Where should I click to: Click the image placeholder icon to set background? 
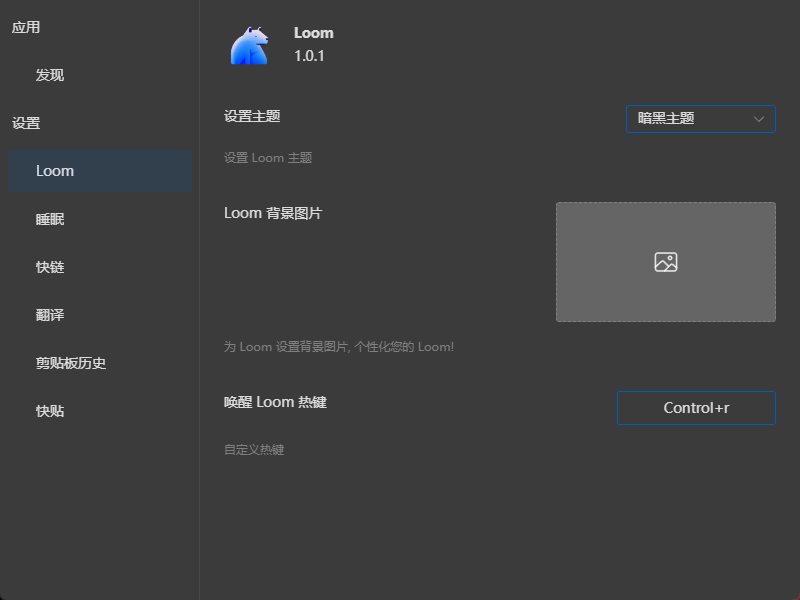point(665,261)
